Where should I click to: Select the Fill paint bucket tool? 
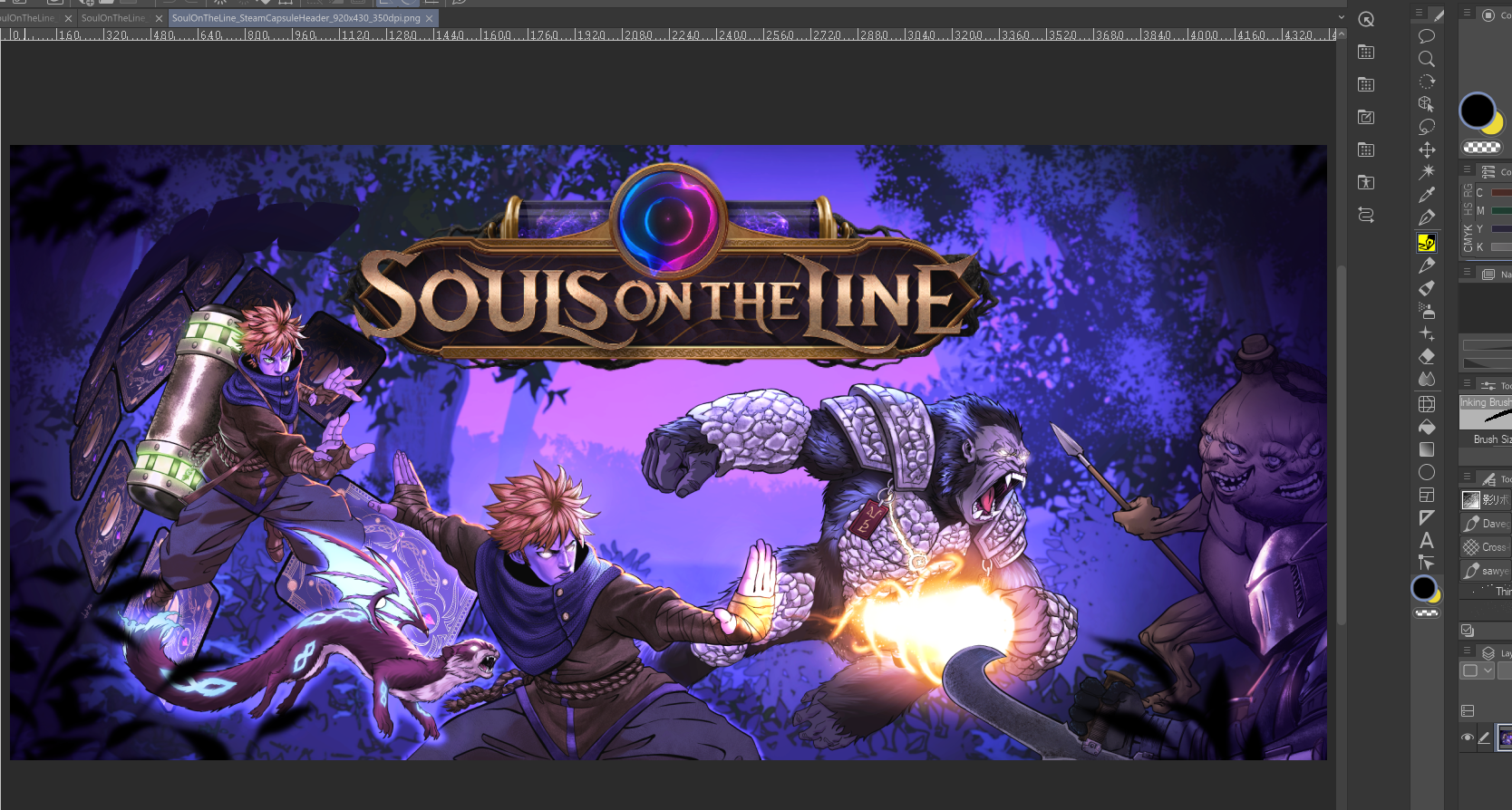(x=1427, y=427)
